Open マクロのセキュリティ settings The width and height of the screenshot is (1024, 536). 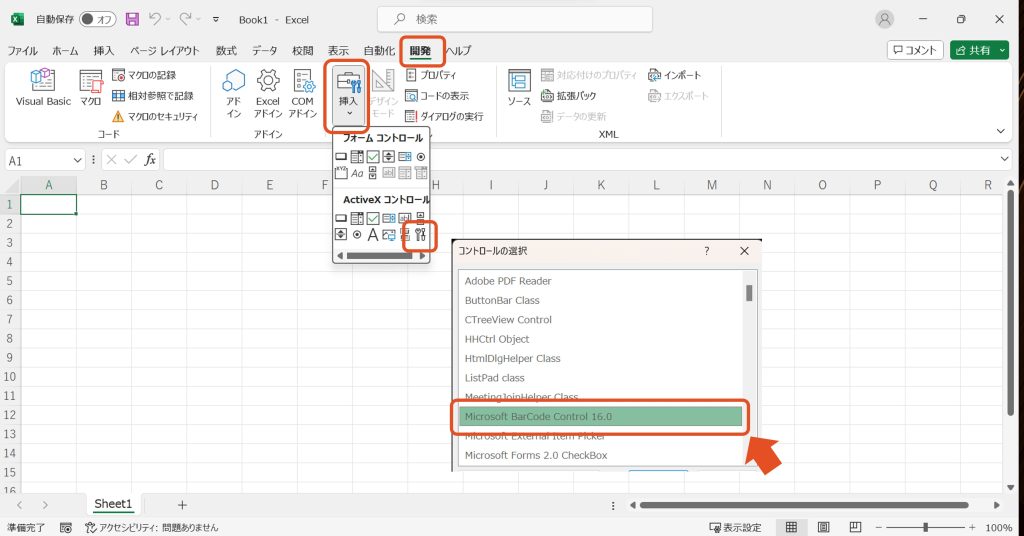155,116
